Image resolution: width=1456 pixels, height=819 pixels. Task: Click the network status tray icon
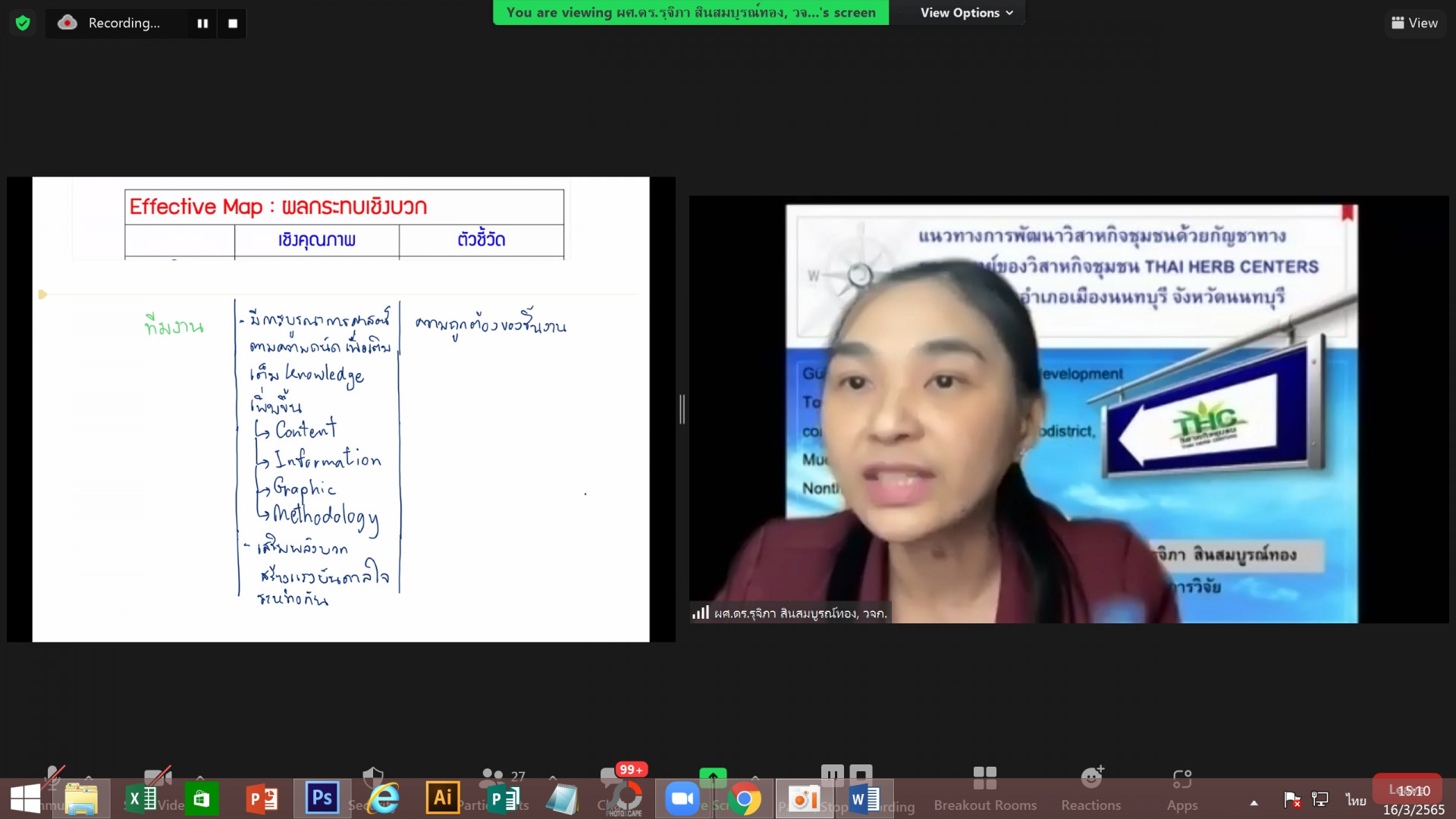1320,799
